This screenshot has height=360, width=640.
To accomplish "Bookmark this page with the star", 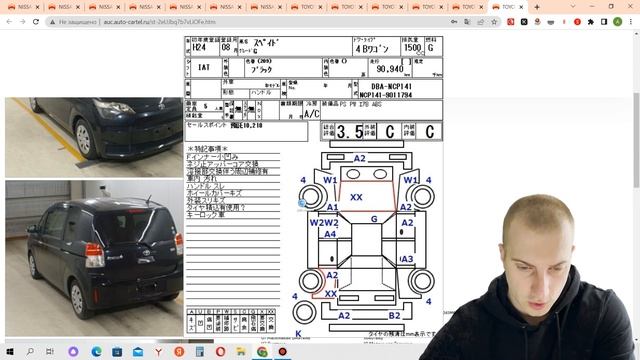I will tap(494, 22).
